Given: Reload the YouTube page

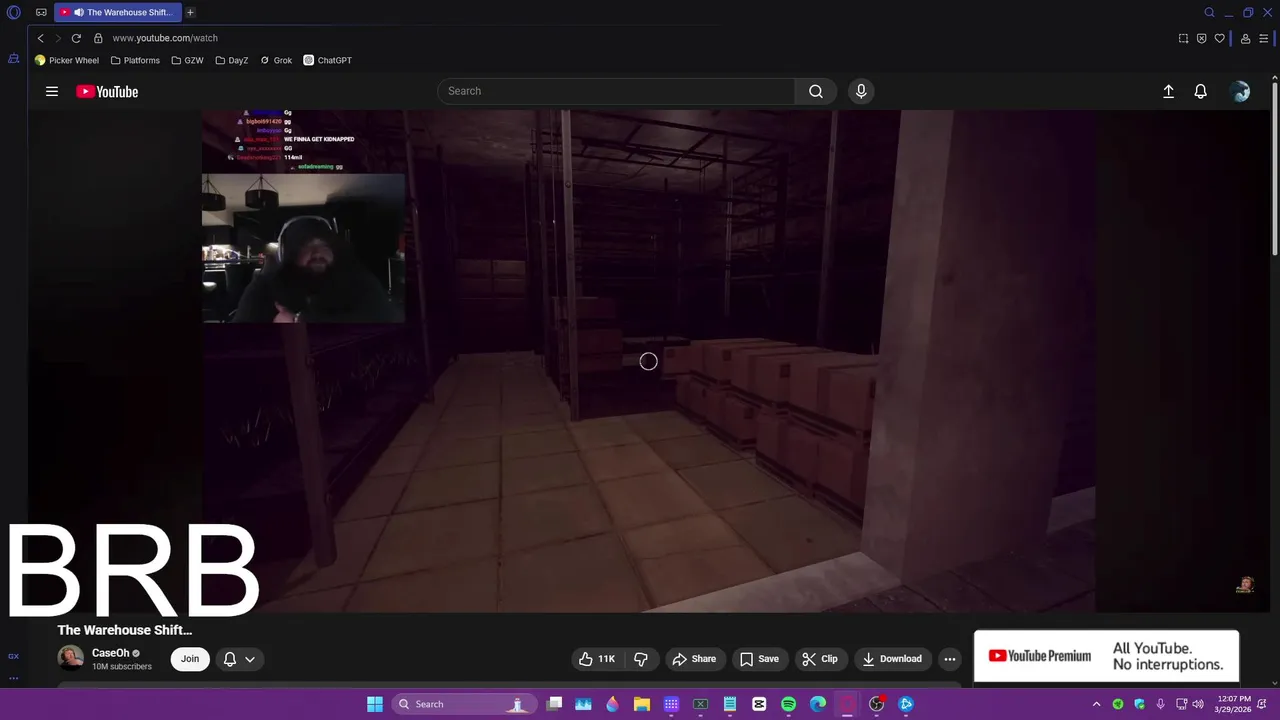Looking at the screenshot, I should (x=76, y=38).
